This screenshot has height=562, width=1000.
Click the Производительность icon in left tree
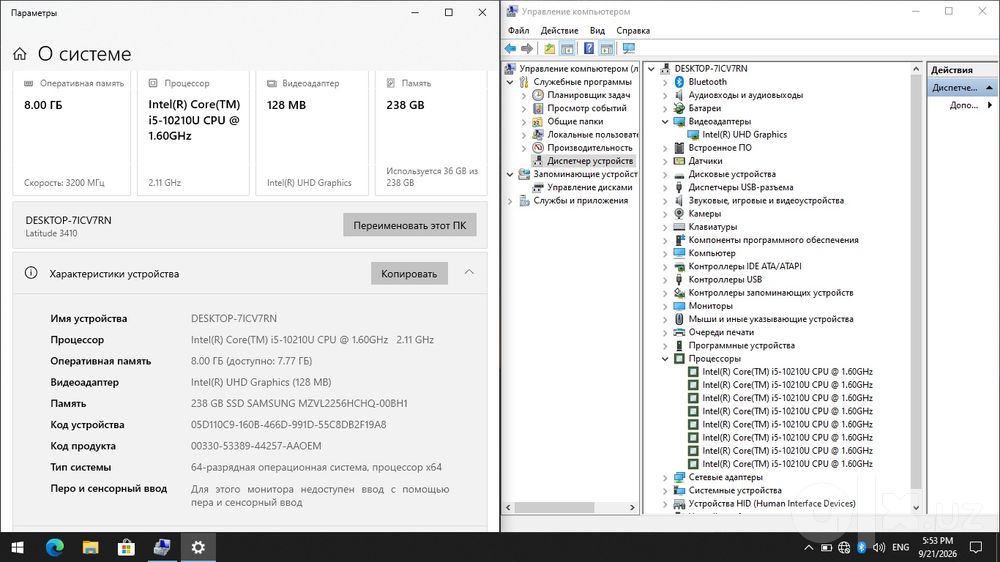538,148
